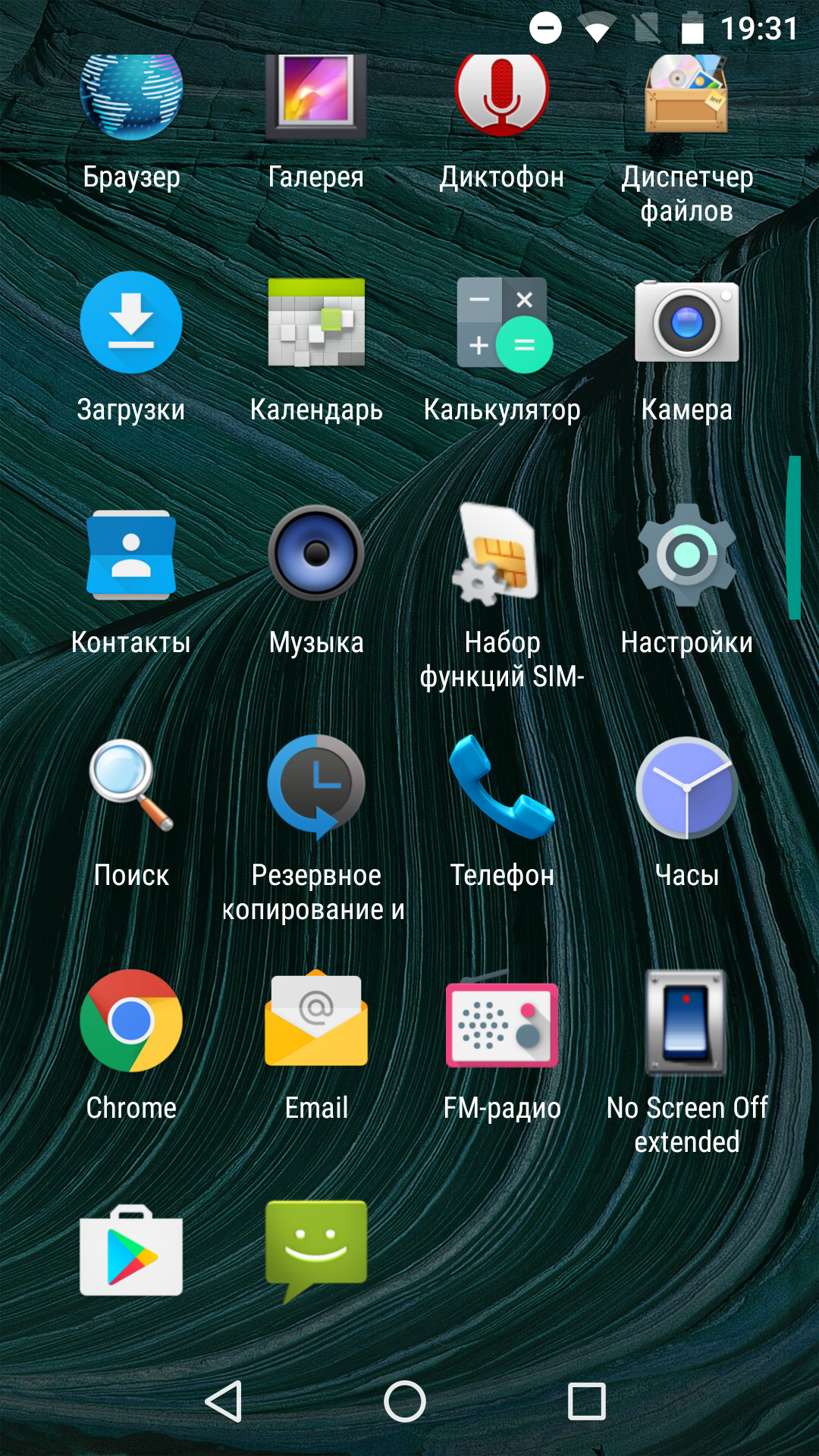The width and height of the screenshot is (819, 1456).
Task: Open Набор функций SIM toolkit
Action: coord(497,555)
